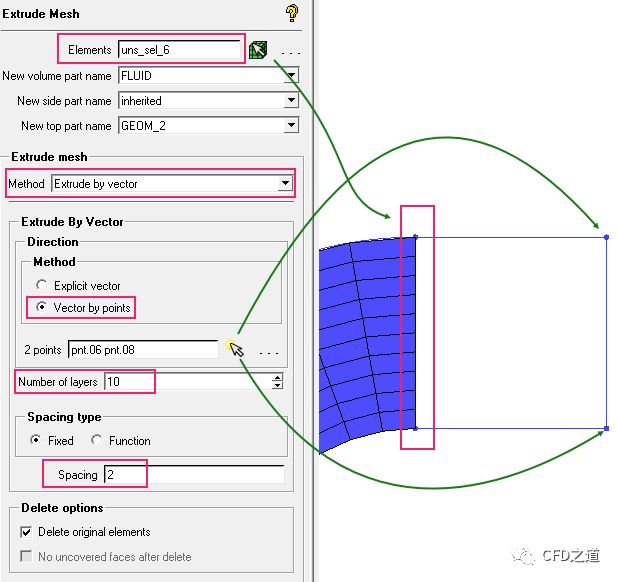The image size is (619, 582).
Task: Click the select points cursor icon
Action: coord(236,348)
